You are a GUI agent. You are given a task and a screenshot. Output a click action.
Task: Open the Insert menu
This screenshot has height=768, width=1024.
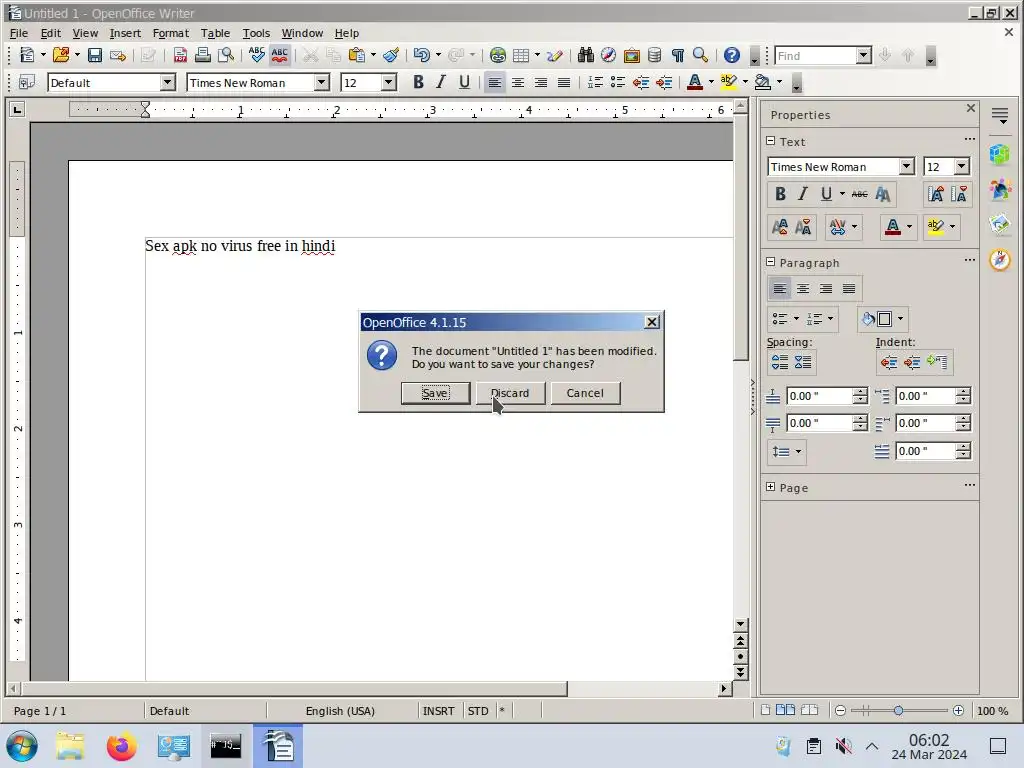click(x=125, y=33)
